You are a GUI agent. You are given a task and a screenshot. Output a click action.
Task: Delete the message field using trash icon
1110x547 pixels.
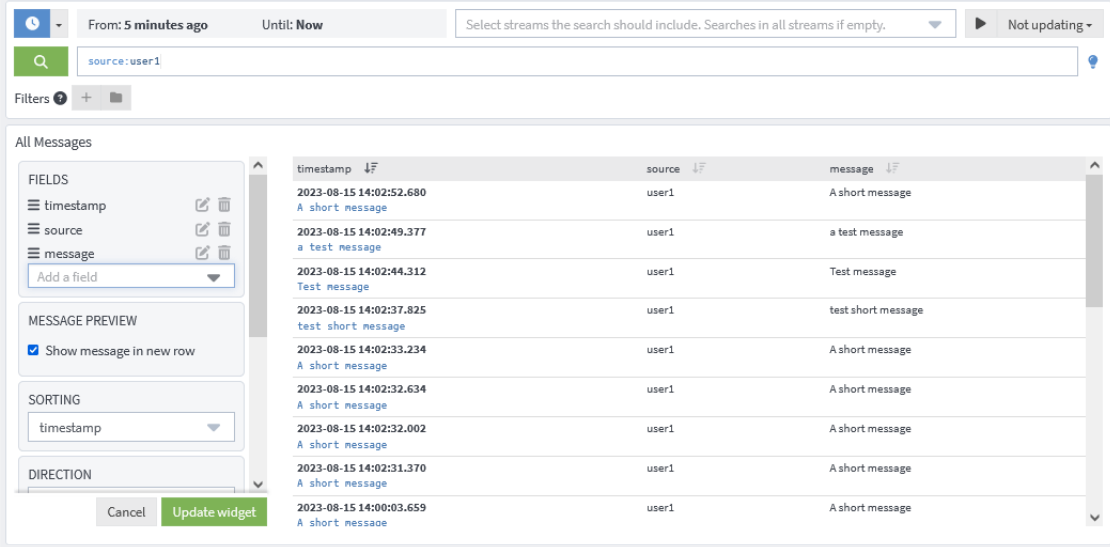click(x=224, y=254)
